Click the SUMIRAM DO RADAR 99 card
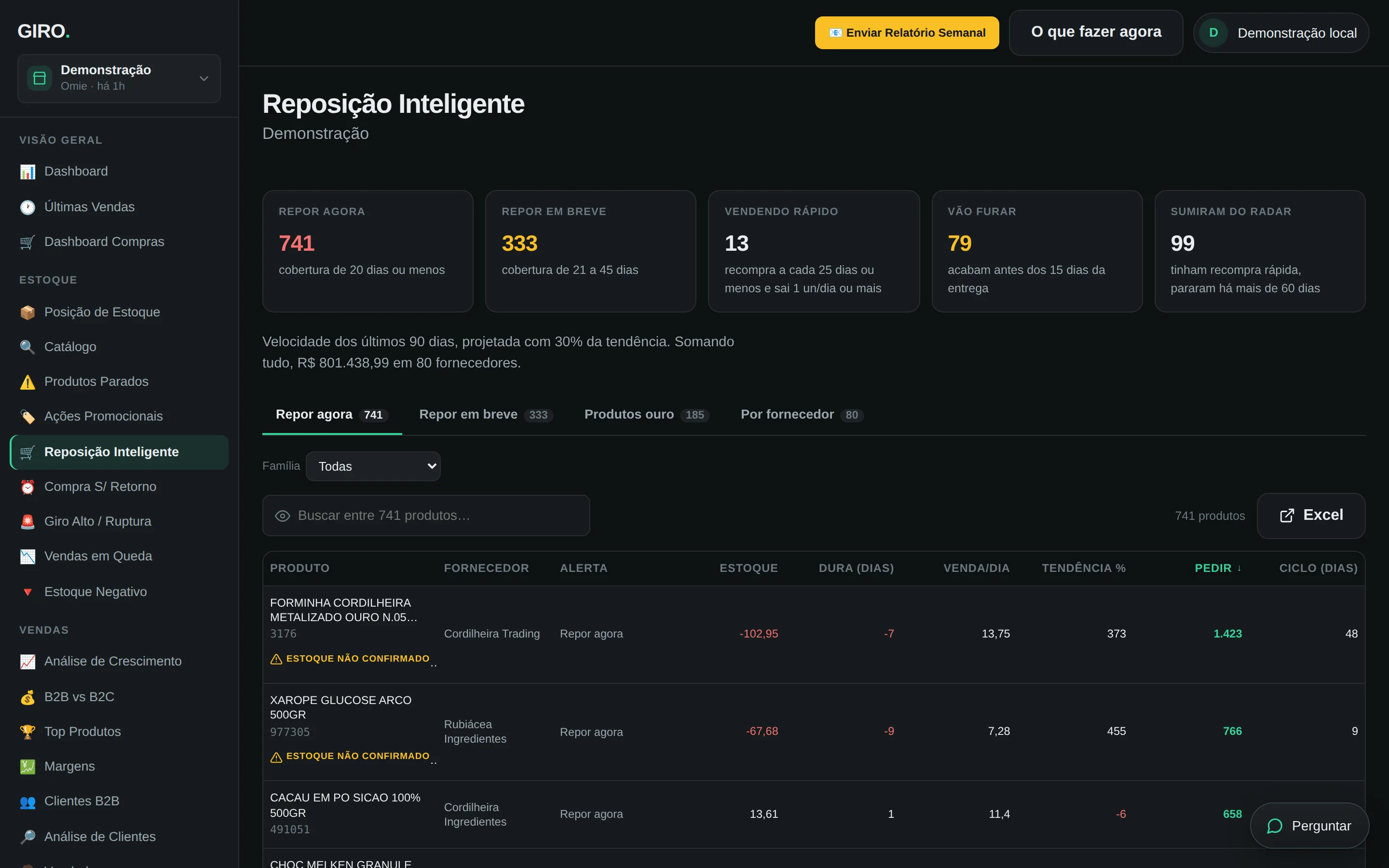1389x868 pixels. pos(1260,251)
